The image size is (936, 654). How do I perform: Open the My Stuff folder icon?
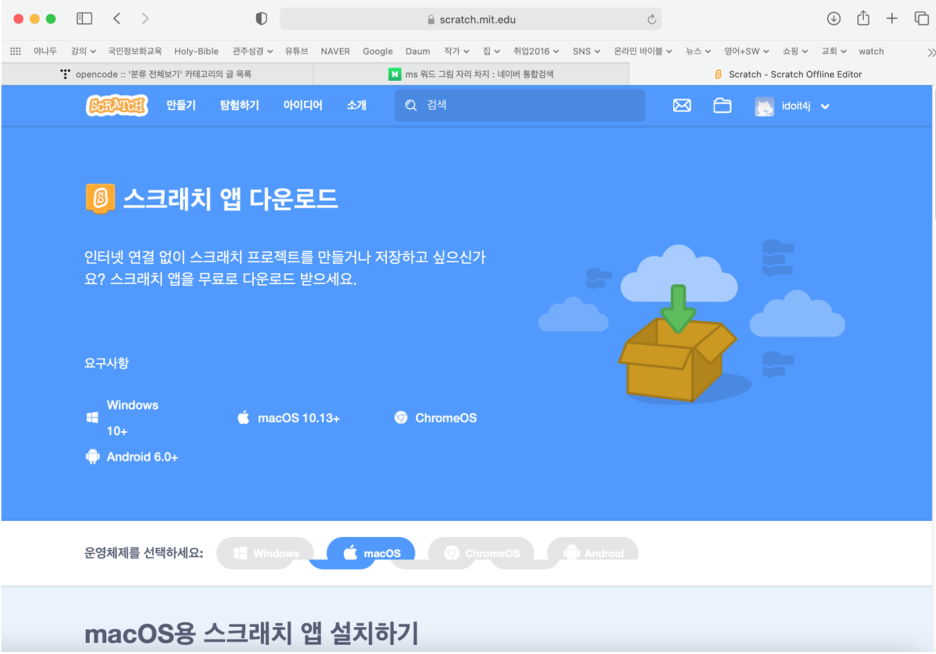coord(722,106)
